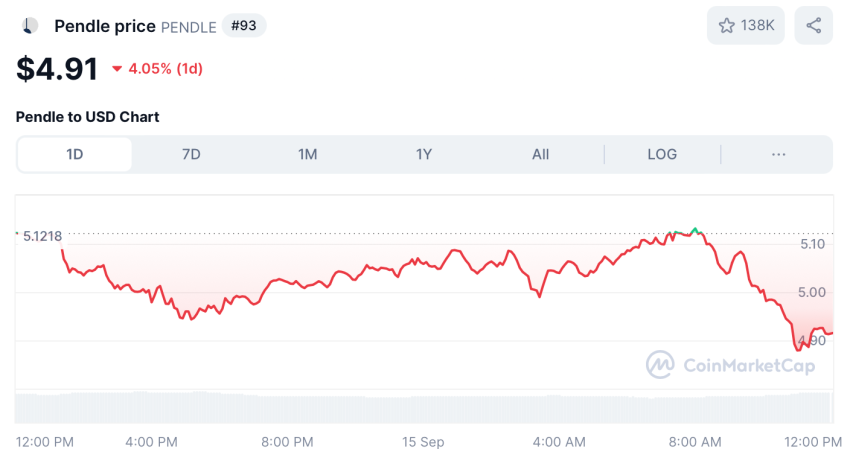850x449 pixels.
Task: Click the 5.1218 opening price marker
Action: [42, 236]
